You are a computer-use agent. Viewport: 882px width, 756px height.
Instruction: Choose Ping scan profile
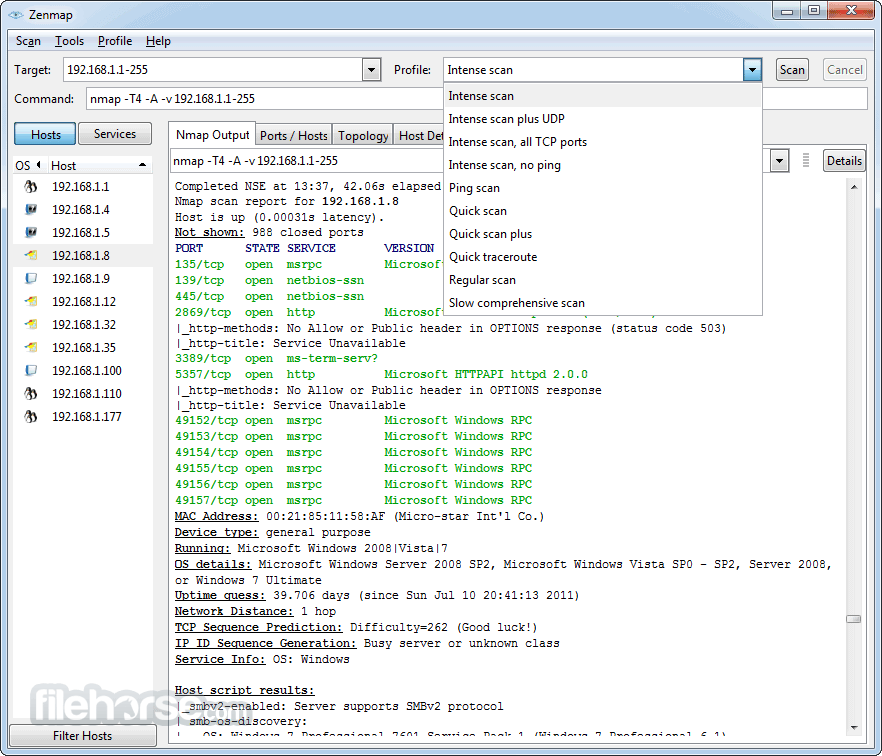(x=602, y=188)
